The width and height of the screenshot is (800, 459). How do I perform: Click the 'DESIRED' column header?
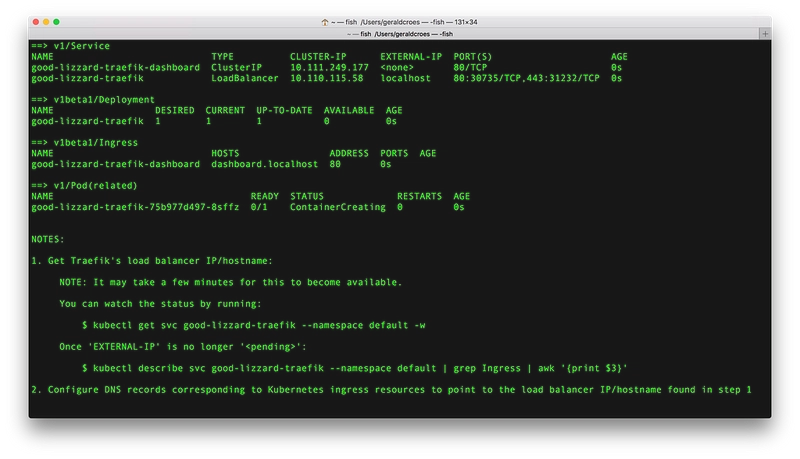click(174, 110)
